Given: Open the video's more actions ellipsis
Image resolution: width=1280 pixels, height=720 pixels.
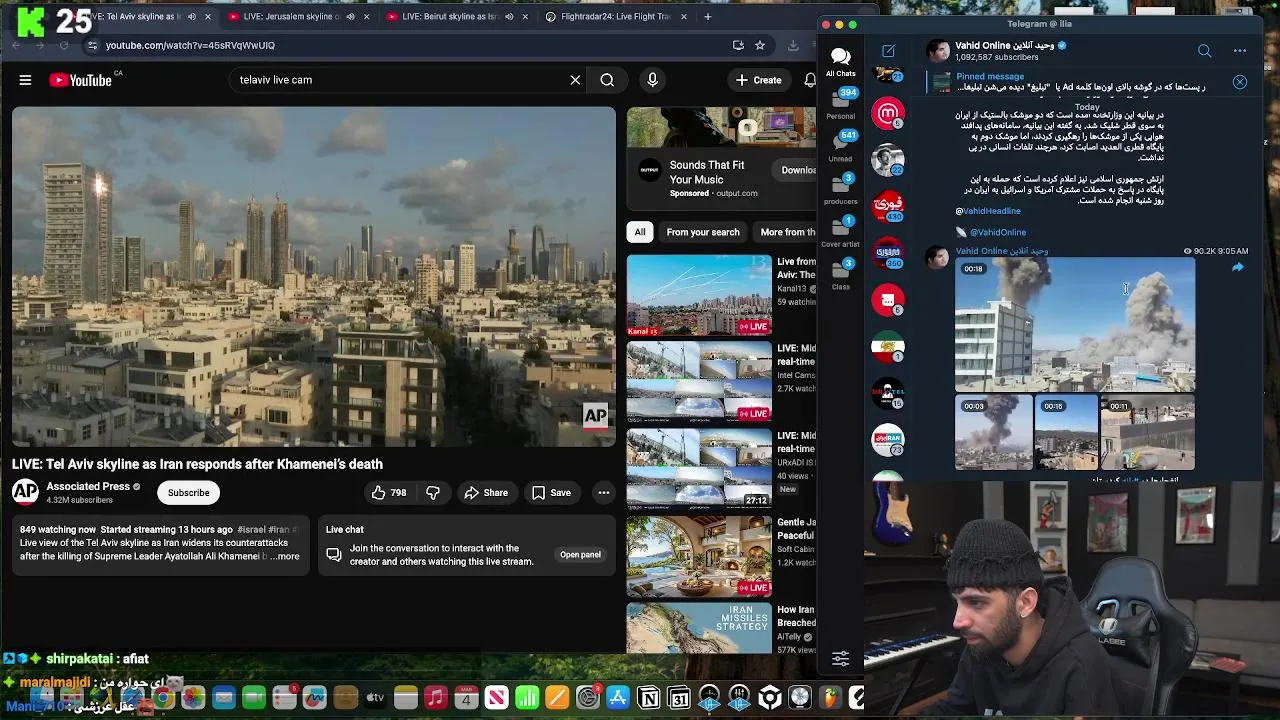Looking at the screenshot, I should pos(603,492).
